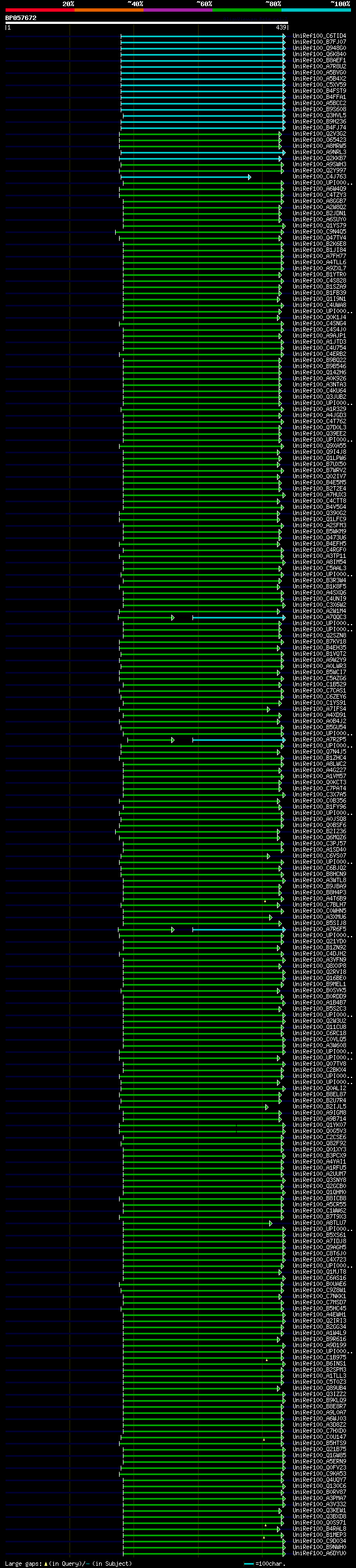356x1568 pixels.
Task: Click the cyan alignment bar of C6TID4
Action: tap(202, 36)
